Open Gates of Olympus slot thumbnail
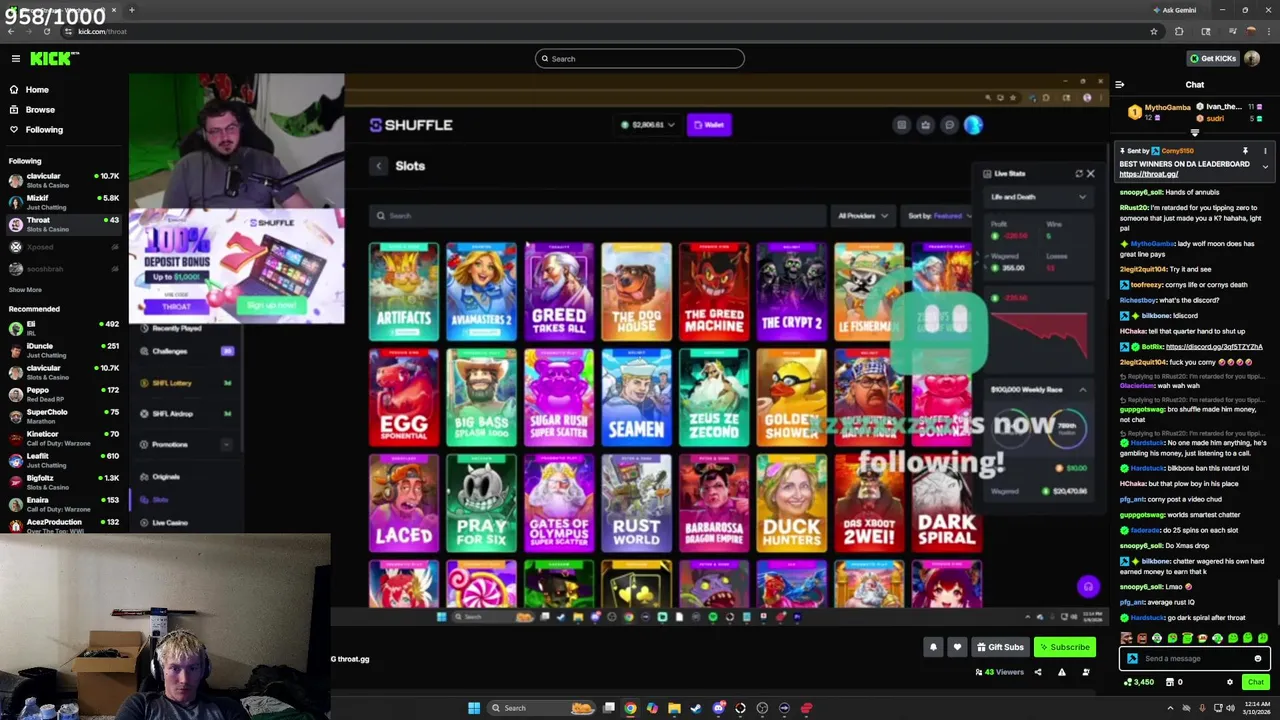The image size is (1280, 720). (x=559, y=503)
